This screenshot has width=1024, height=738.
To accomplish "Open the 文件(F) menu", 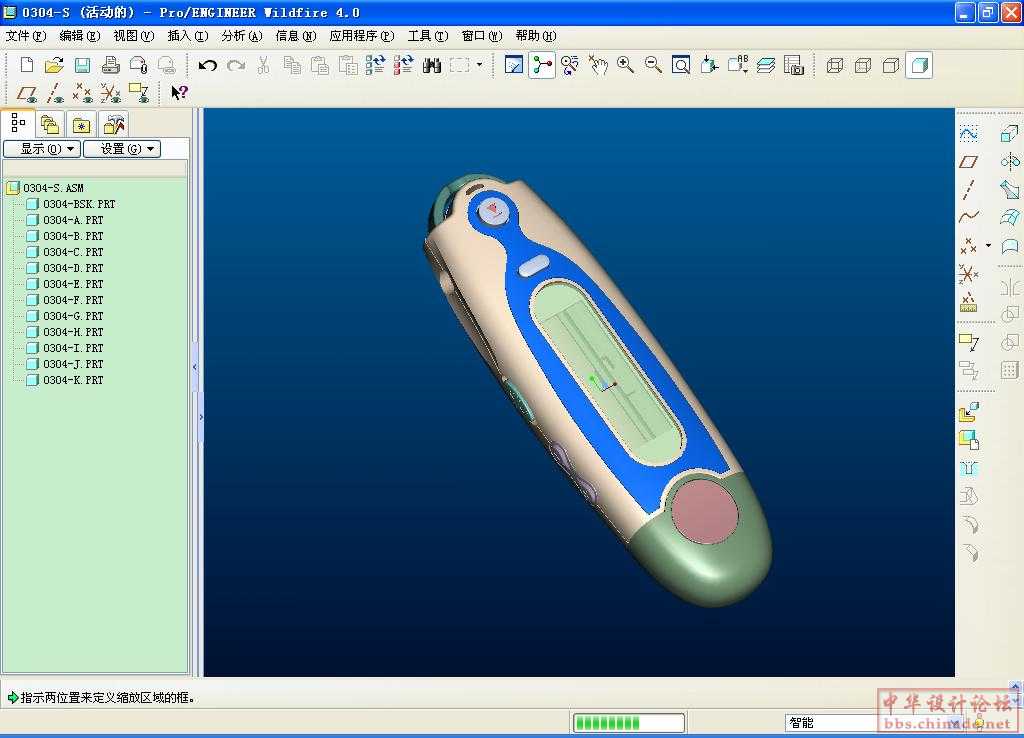I will coord(26,36).
